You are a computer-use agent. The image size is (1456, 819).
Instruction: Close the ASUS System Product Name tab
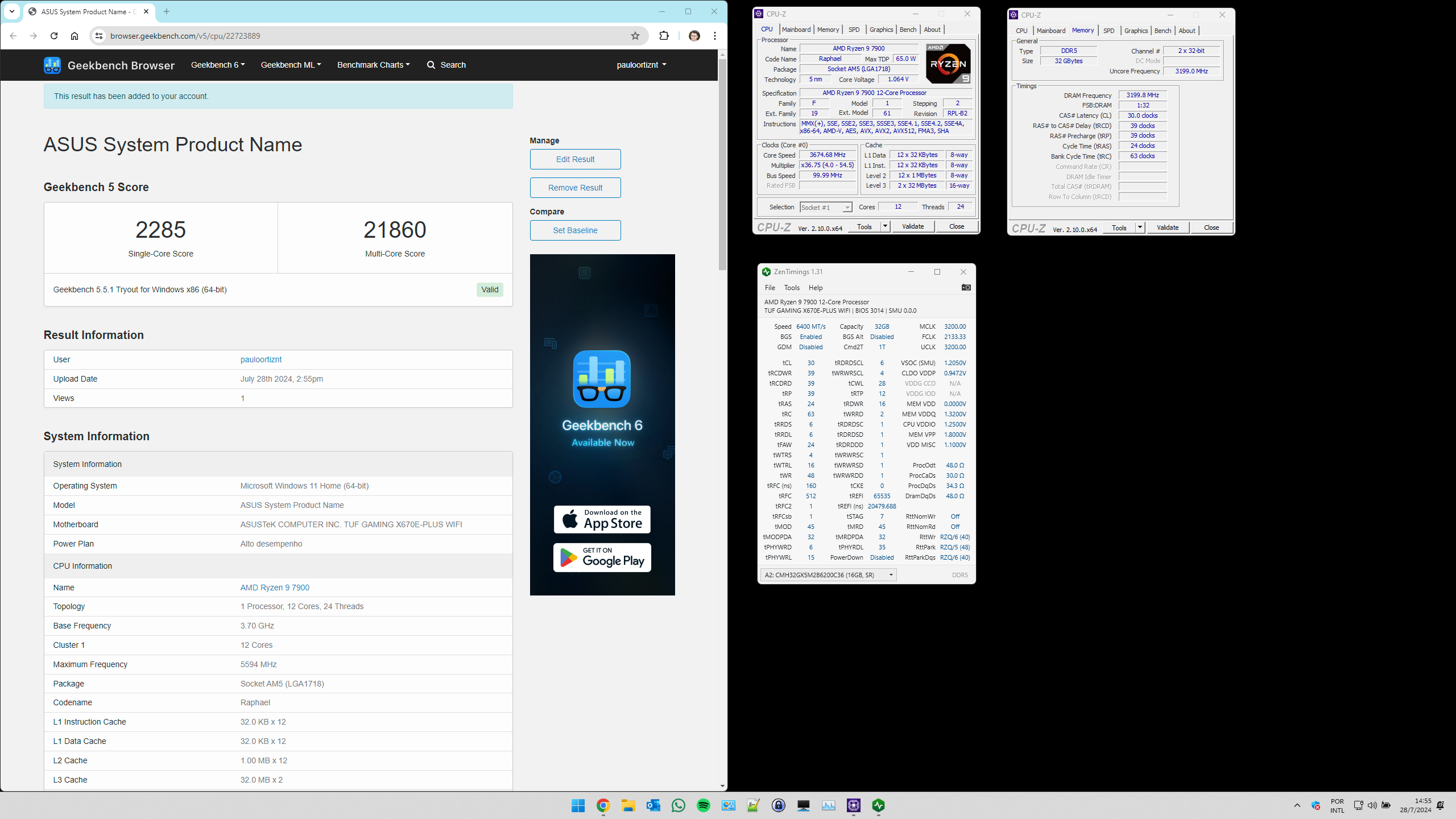[146, 11]
